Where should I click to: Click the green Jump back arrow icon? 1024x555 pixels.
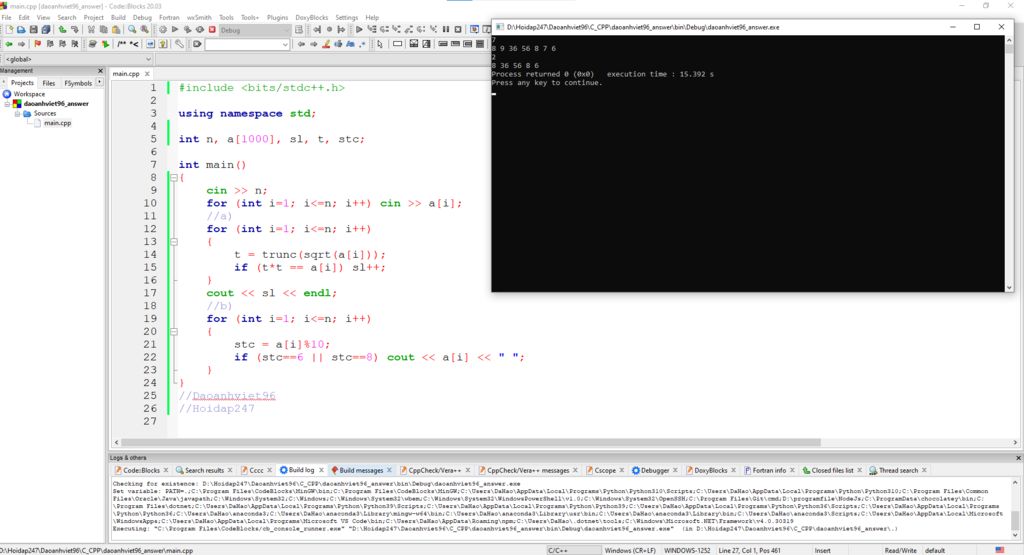(x=9, y=44)
